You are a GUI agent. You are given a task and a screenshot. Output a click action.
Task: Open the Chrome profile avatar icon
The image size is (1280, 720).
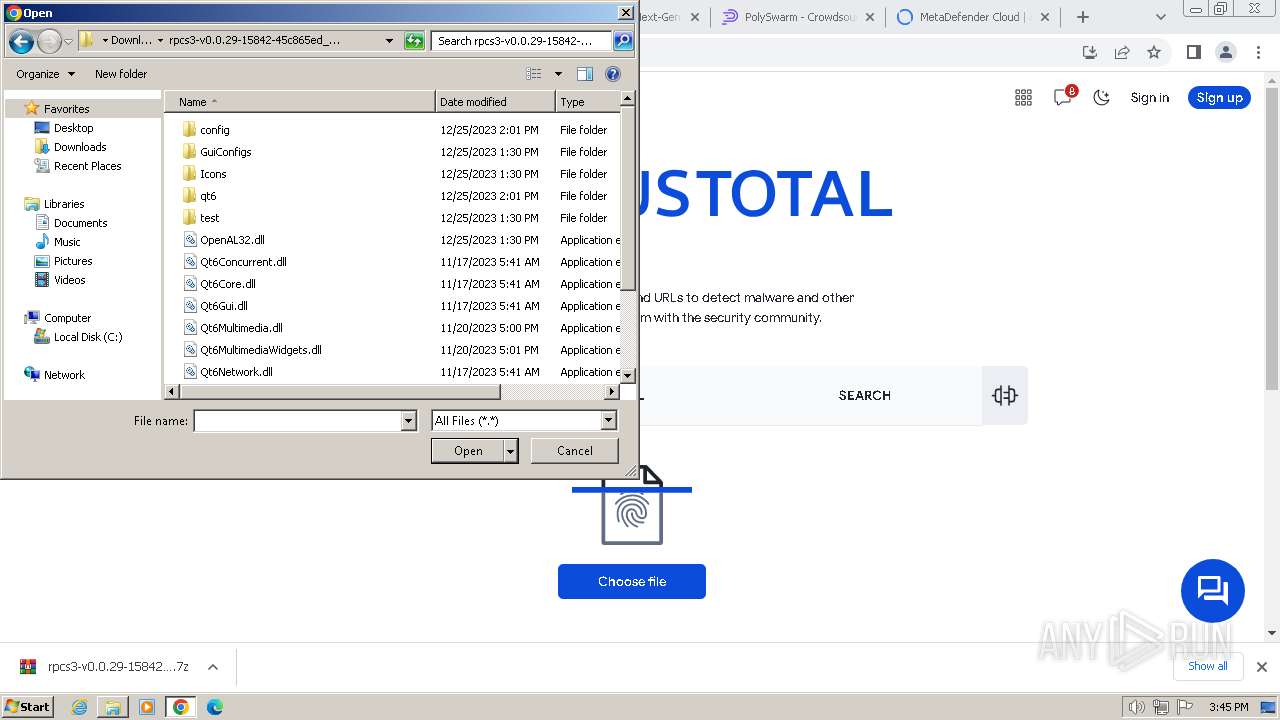(x=1226, y=52)
